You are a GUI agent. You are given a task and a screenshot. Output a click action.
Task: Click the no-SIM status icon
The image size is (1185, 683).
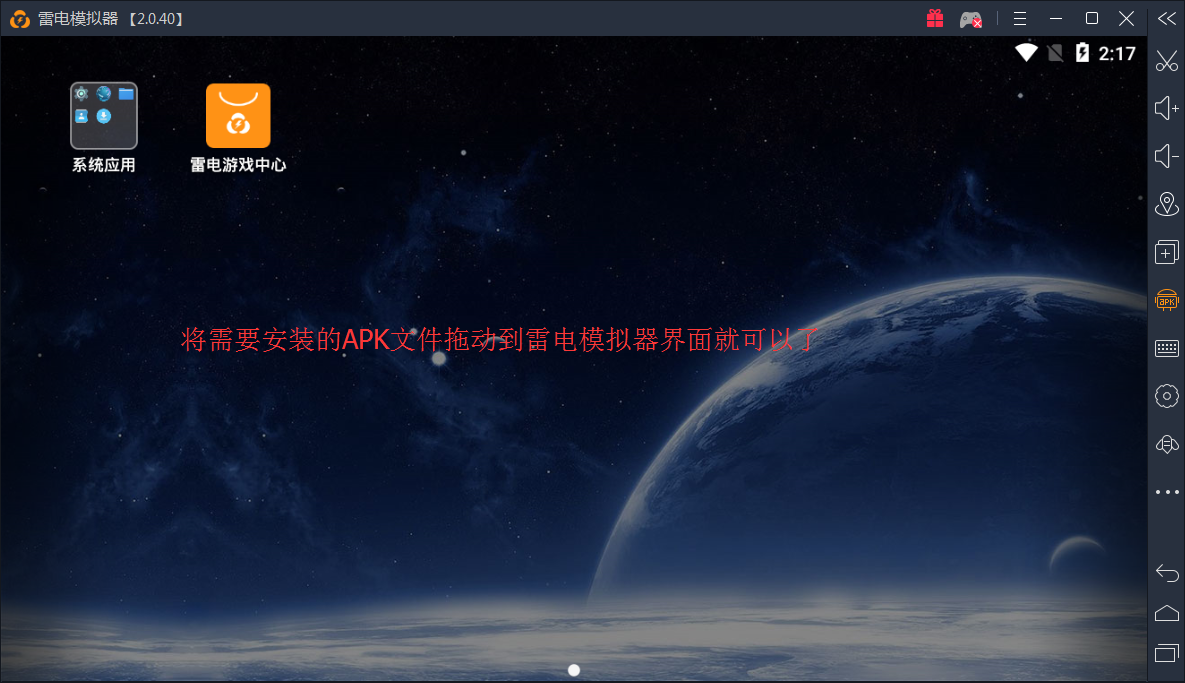point(1056,53)
